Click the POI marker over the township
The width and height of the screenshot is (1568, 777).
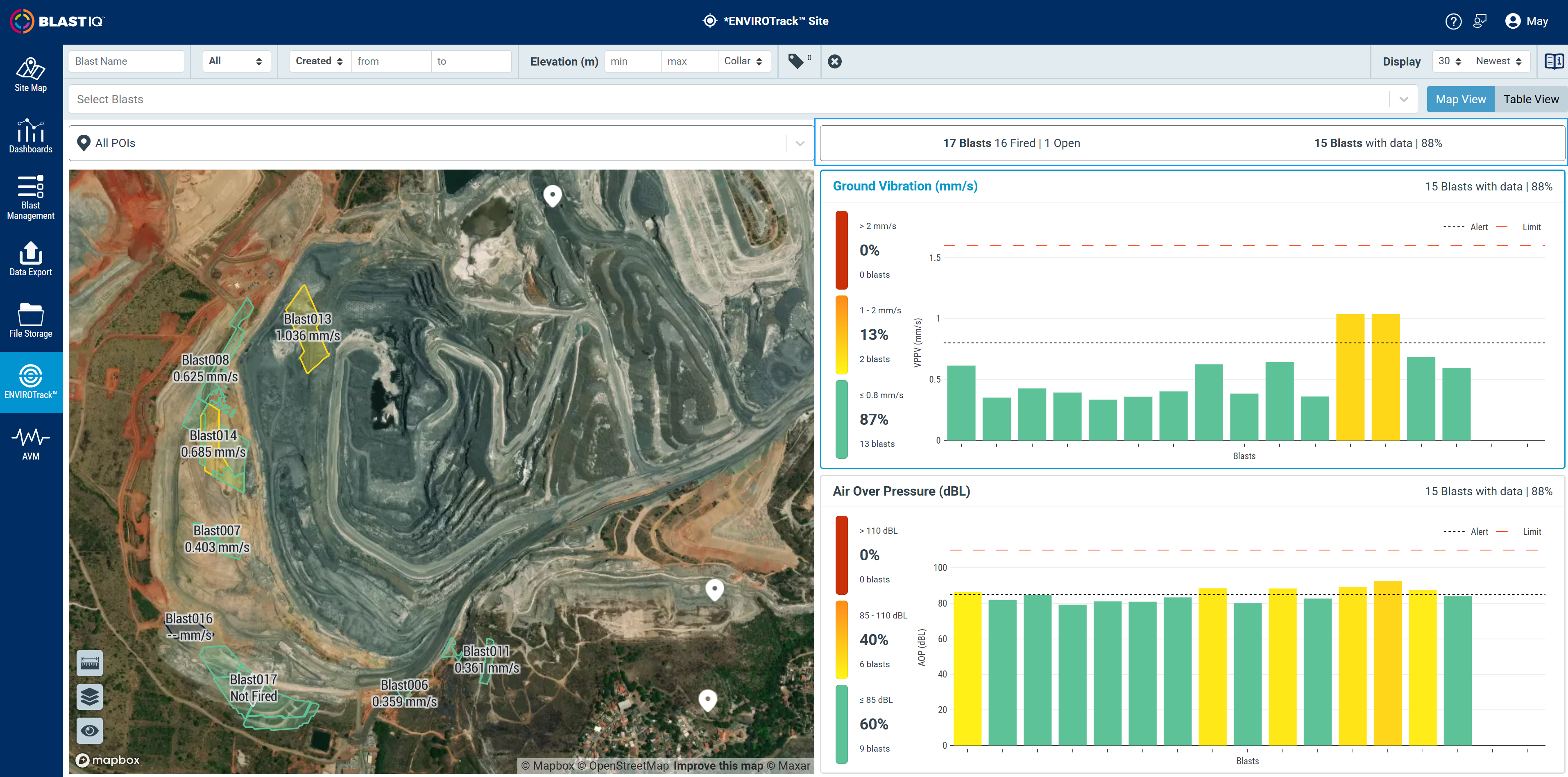(x=707, y=700)
